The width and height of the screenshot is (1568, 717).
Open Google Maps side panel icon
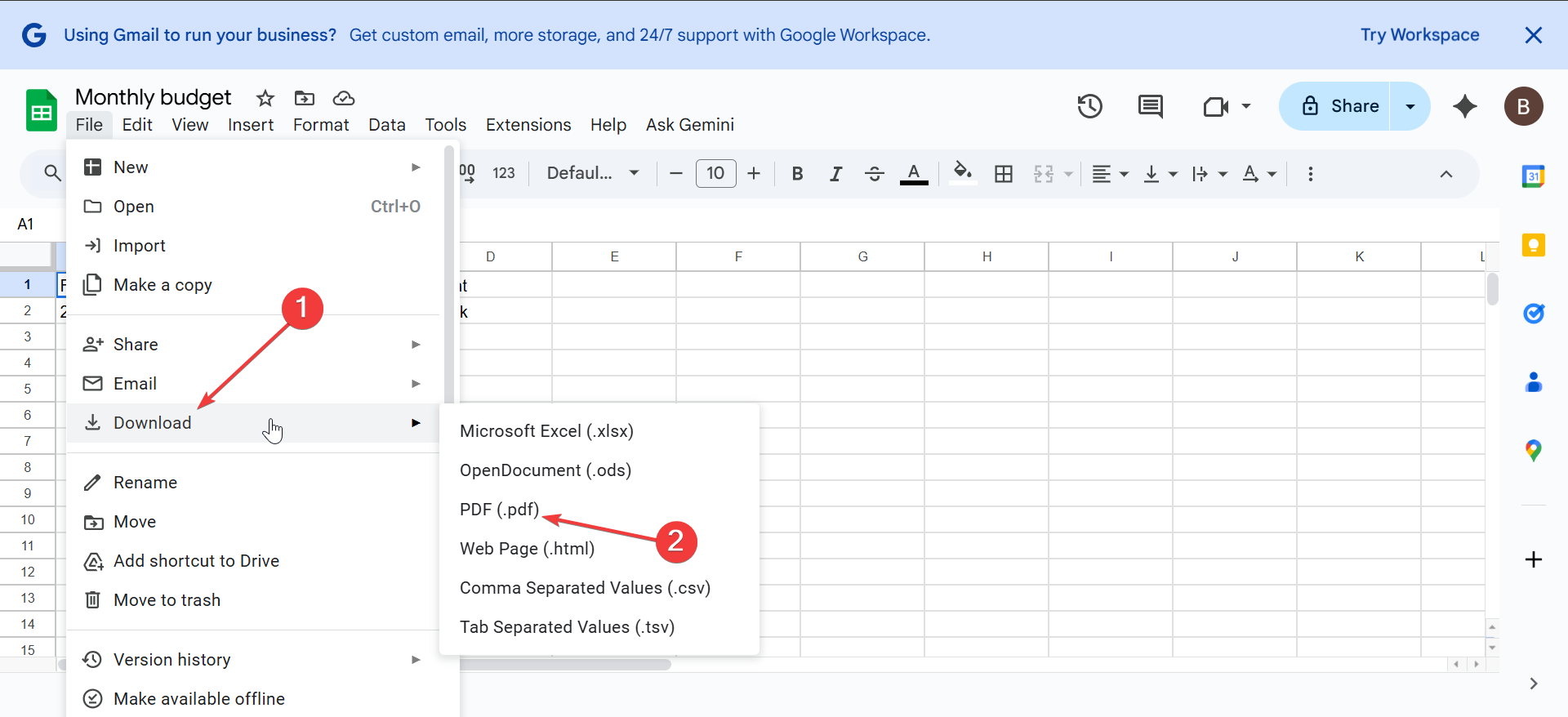coord(1533,450)
